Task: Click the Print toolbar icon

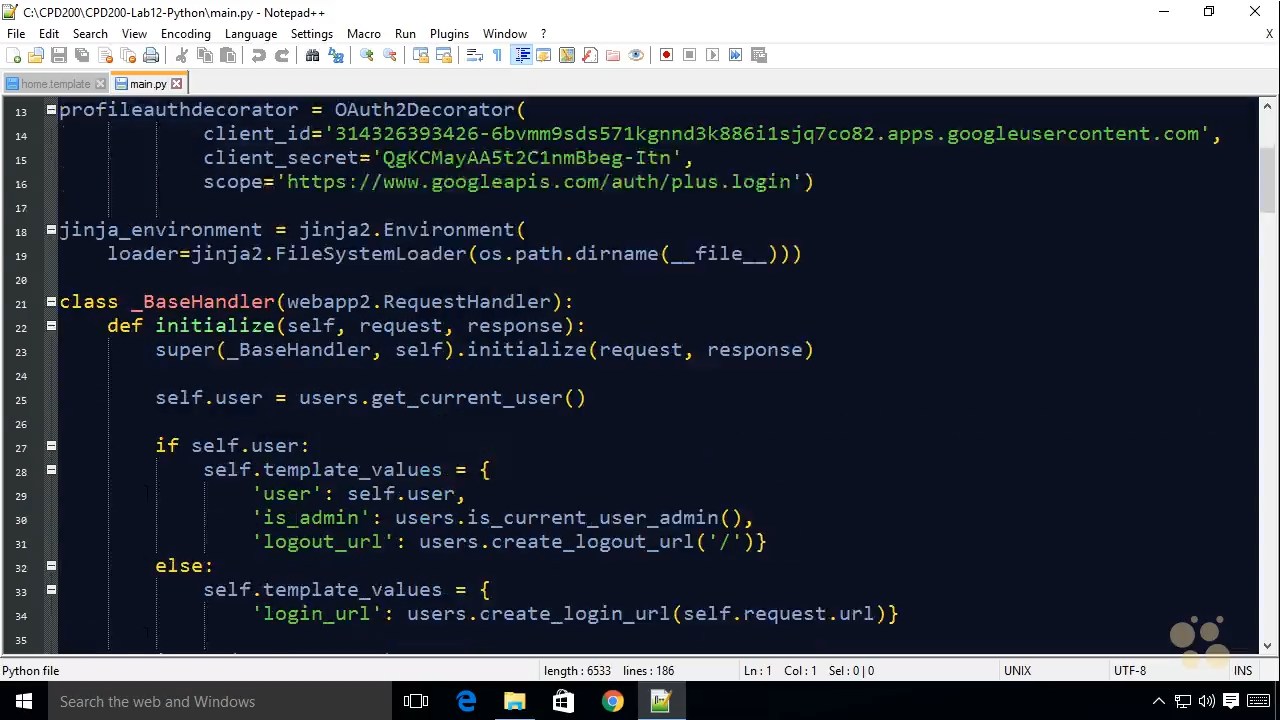Action: tap(151, 55)
